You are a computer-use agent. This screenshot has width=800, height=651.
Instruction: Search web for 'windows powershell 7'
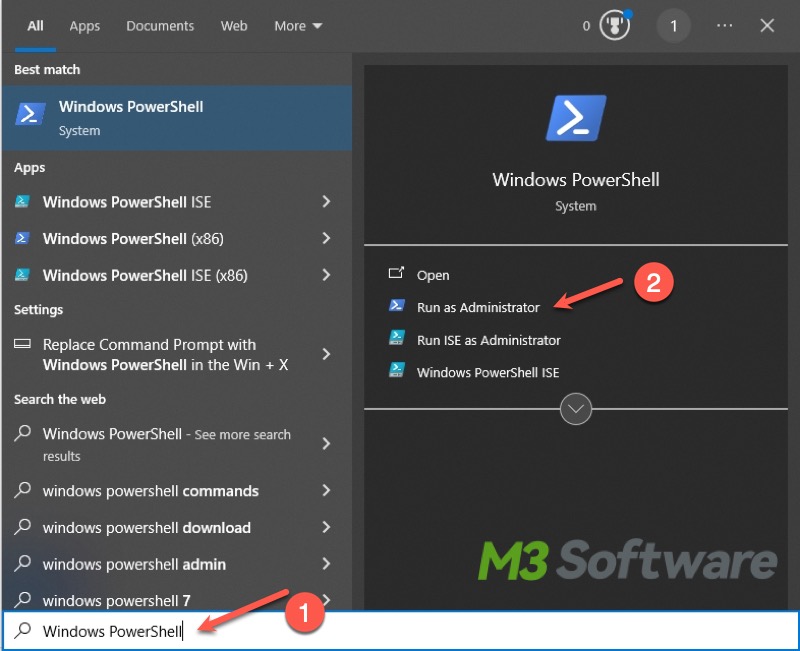[177, 597]
